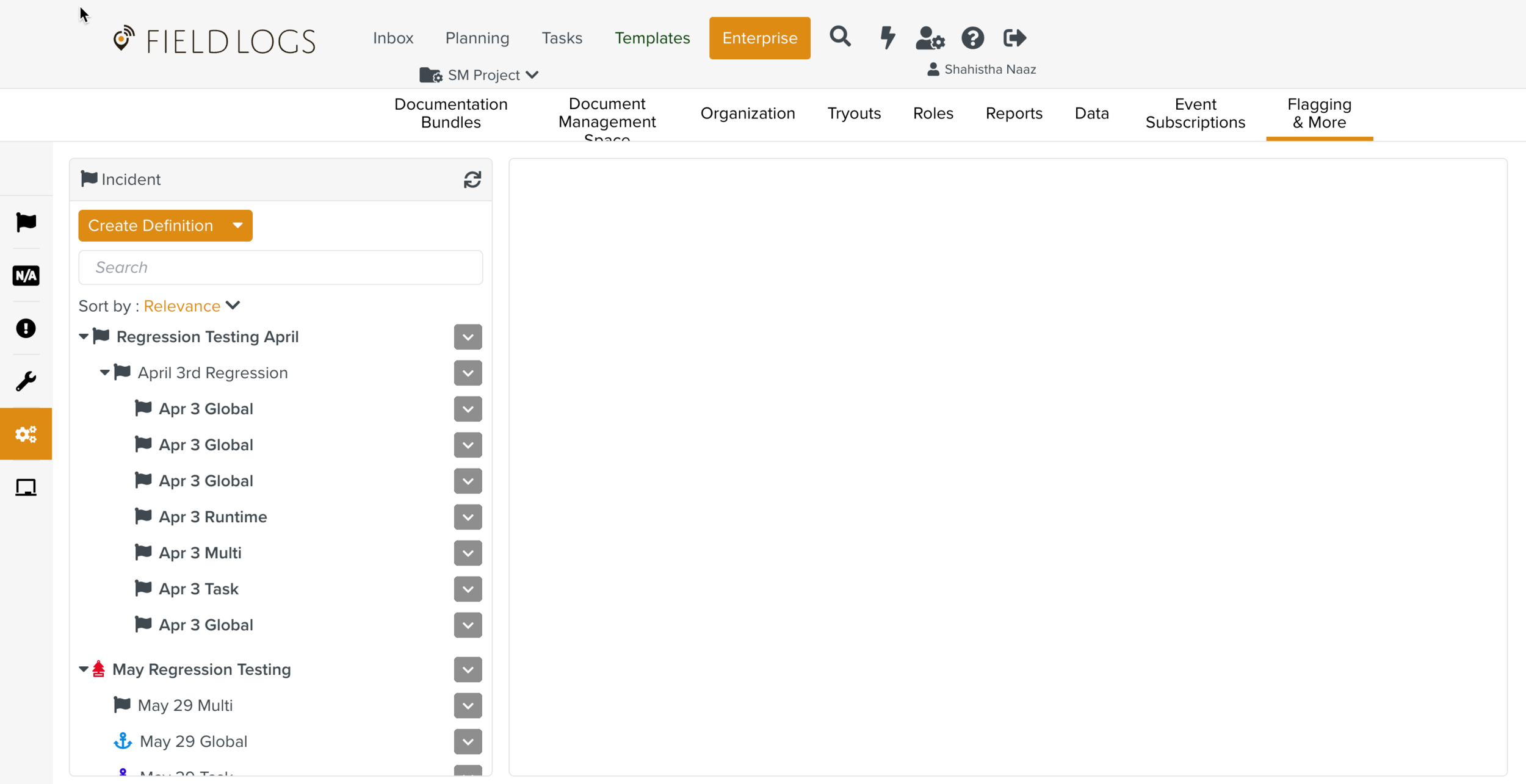Viewport: 1526px width, 784px height.
Task: Go to the Templates menu
Action: tap(652, 38)
